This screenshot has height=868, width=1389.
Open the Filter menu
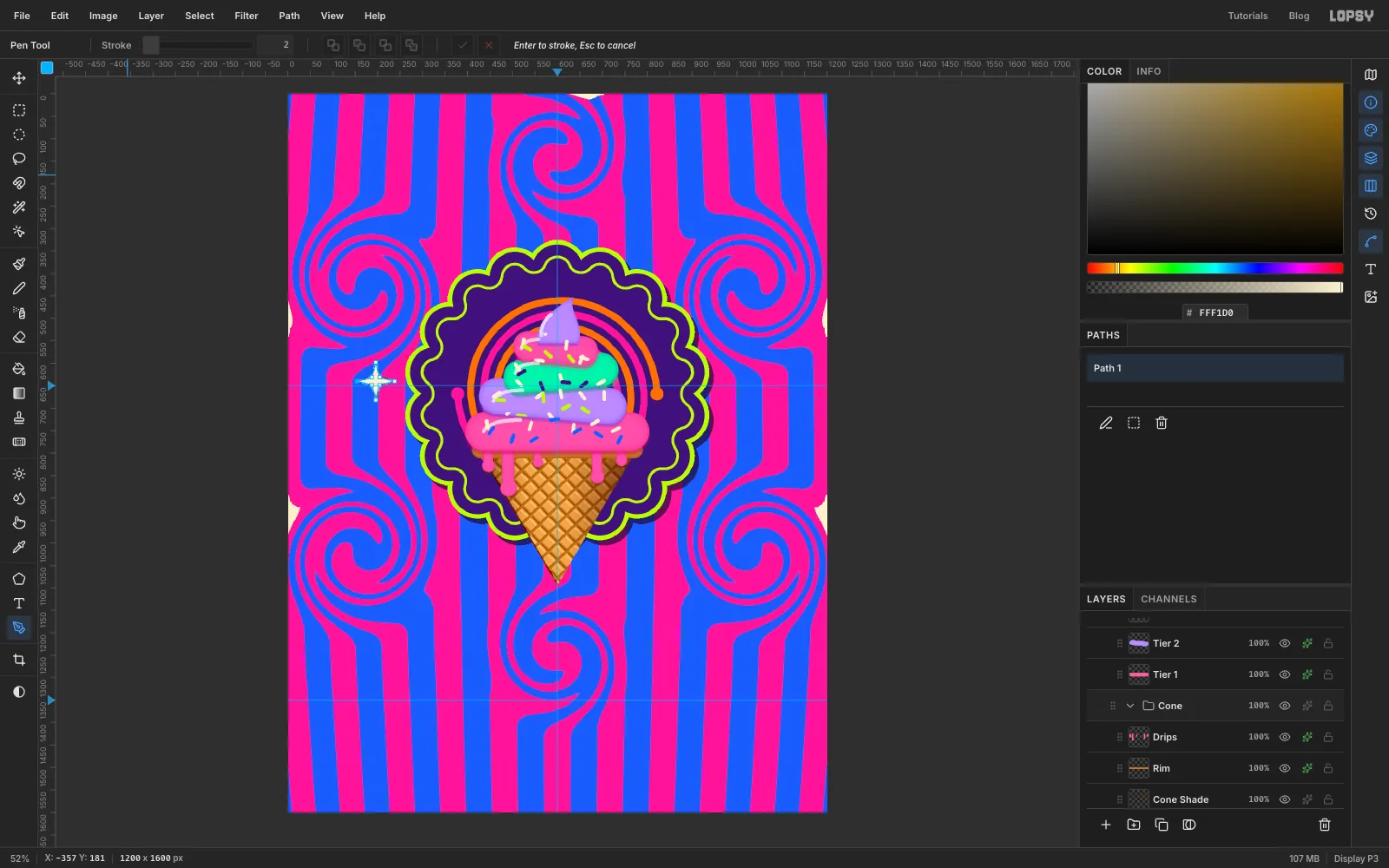[247, 16]
